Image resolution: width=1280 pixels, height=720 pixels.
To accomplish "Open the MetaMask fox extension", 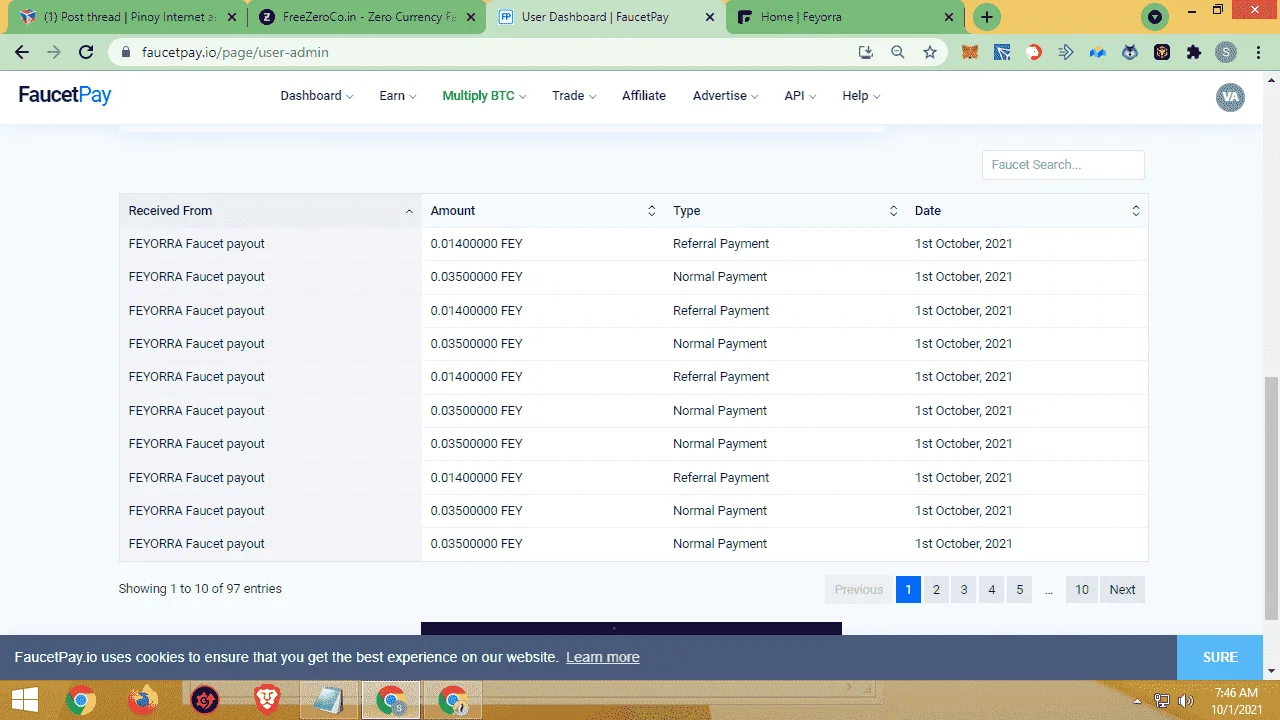I will pyautogui.click(x=970, y=52).
